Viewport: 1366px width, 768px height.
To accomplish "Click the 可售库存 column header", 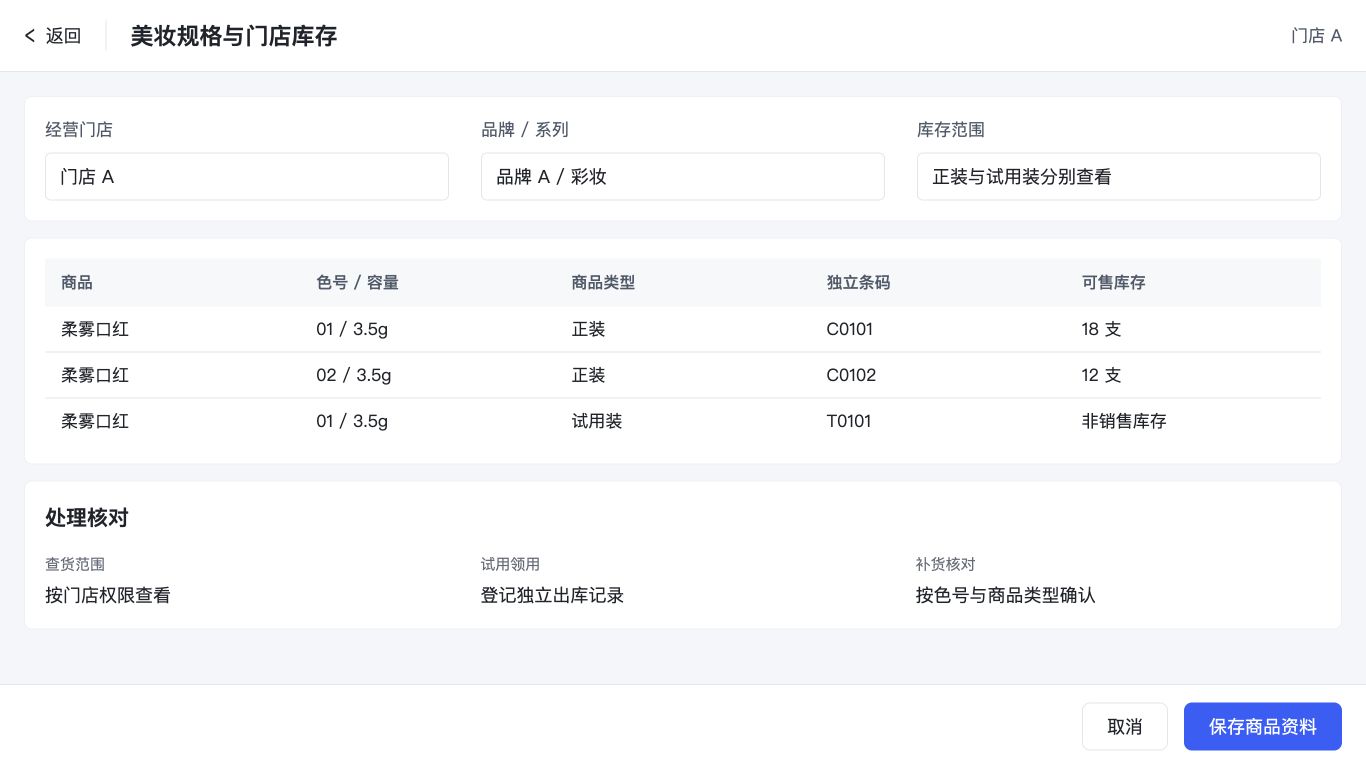I will click(1114, 282).
